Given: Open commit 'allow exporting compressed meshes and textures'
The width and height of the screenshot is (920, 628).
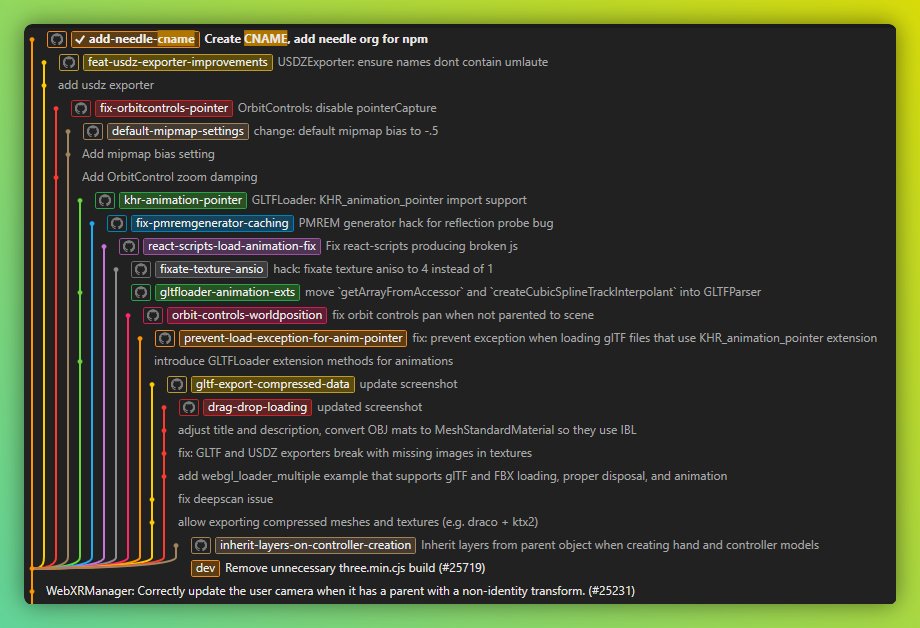Looking at the screenshot, I should click(x=358, y=522).
